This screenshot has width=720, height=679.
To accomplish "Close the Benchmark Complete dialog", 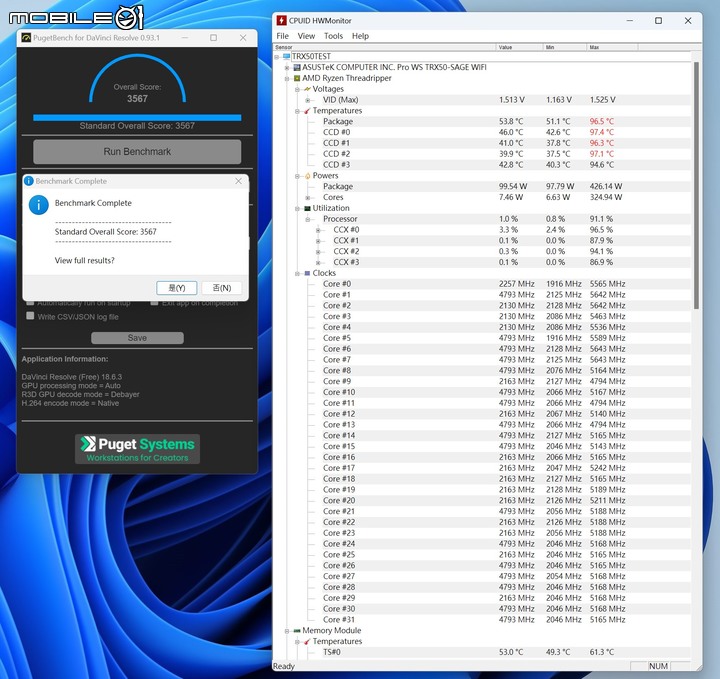I will coord(238,181).
